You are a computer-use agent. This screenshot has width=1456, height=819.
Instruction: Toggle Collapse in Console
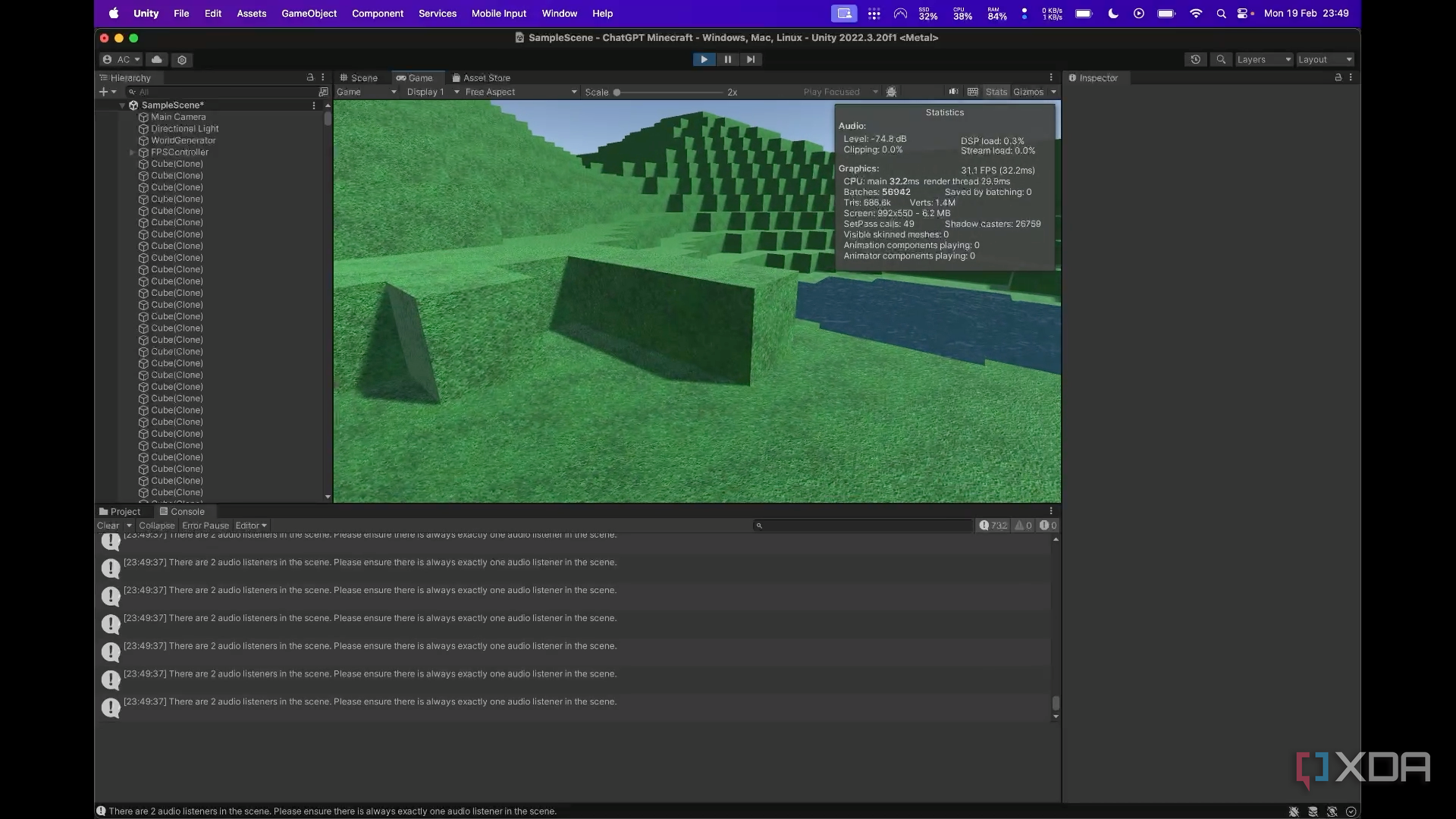(x=157, y=526)
